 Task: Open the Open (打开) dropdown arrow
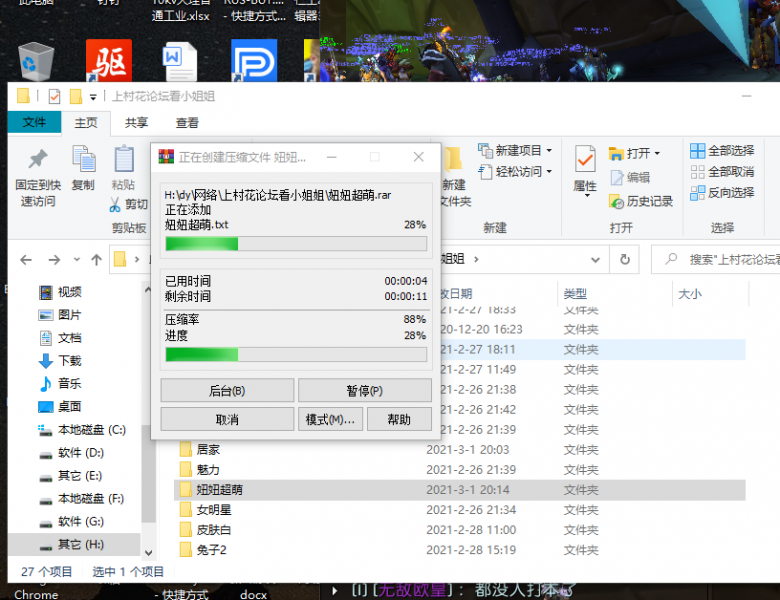click(x=657, y=153)
